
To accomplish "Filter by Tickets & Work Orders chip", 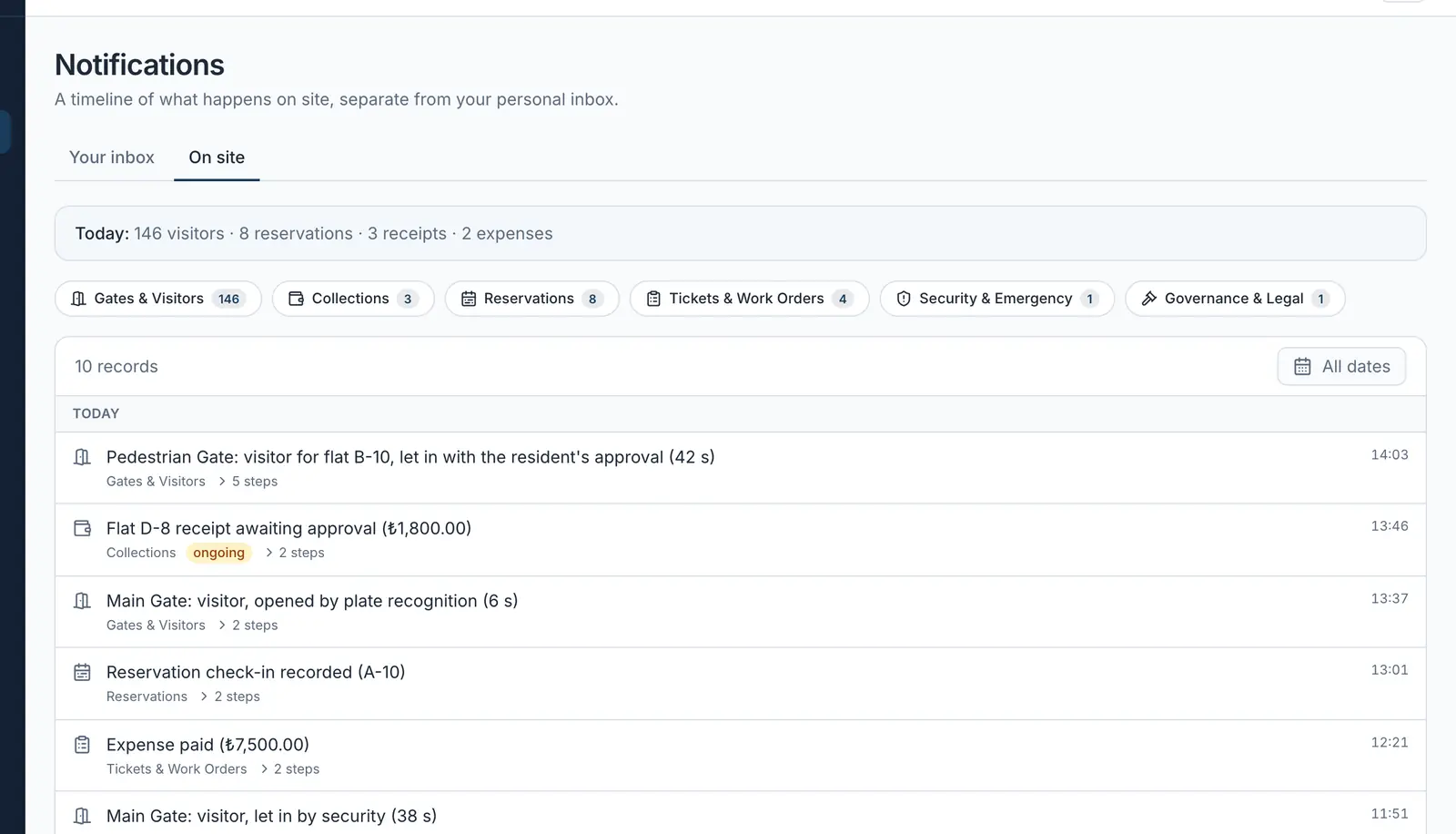I will [749, 299].
